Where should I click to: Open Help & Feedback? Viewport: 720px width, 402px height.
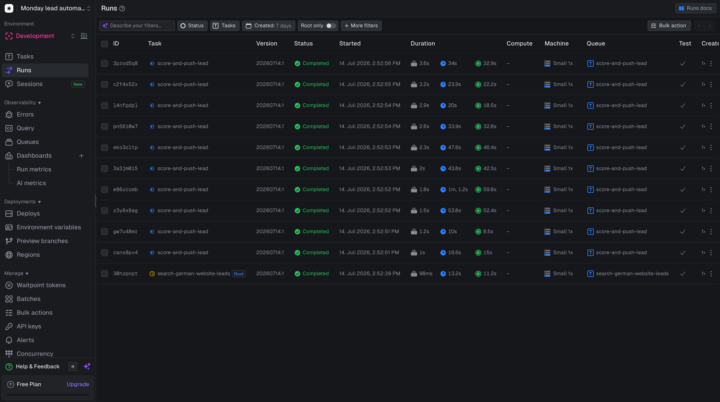coord(33,367)
